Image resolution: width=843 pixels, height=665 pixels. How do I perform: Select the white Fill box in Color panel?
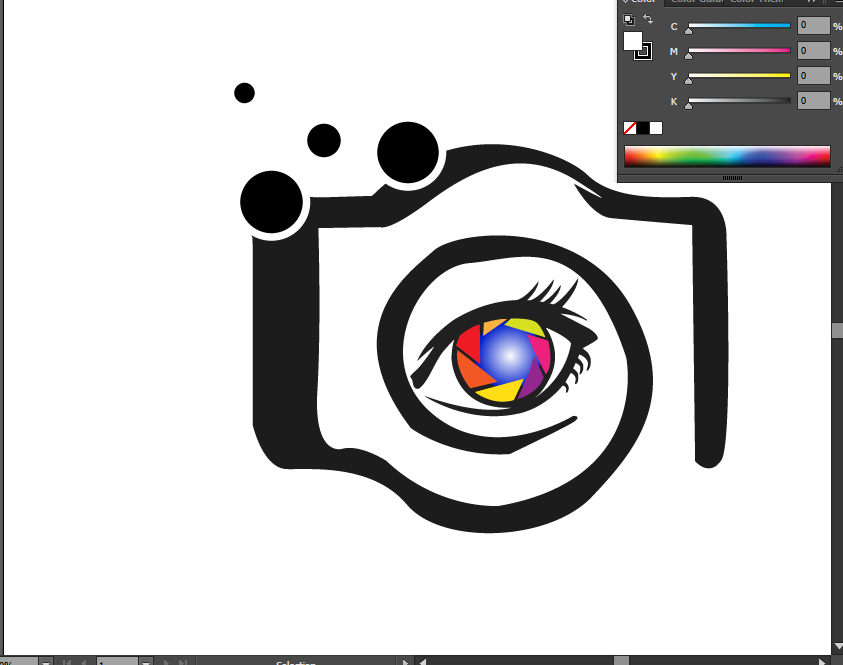point(633,41)
